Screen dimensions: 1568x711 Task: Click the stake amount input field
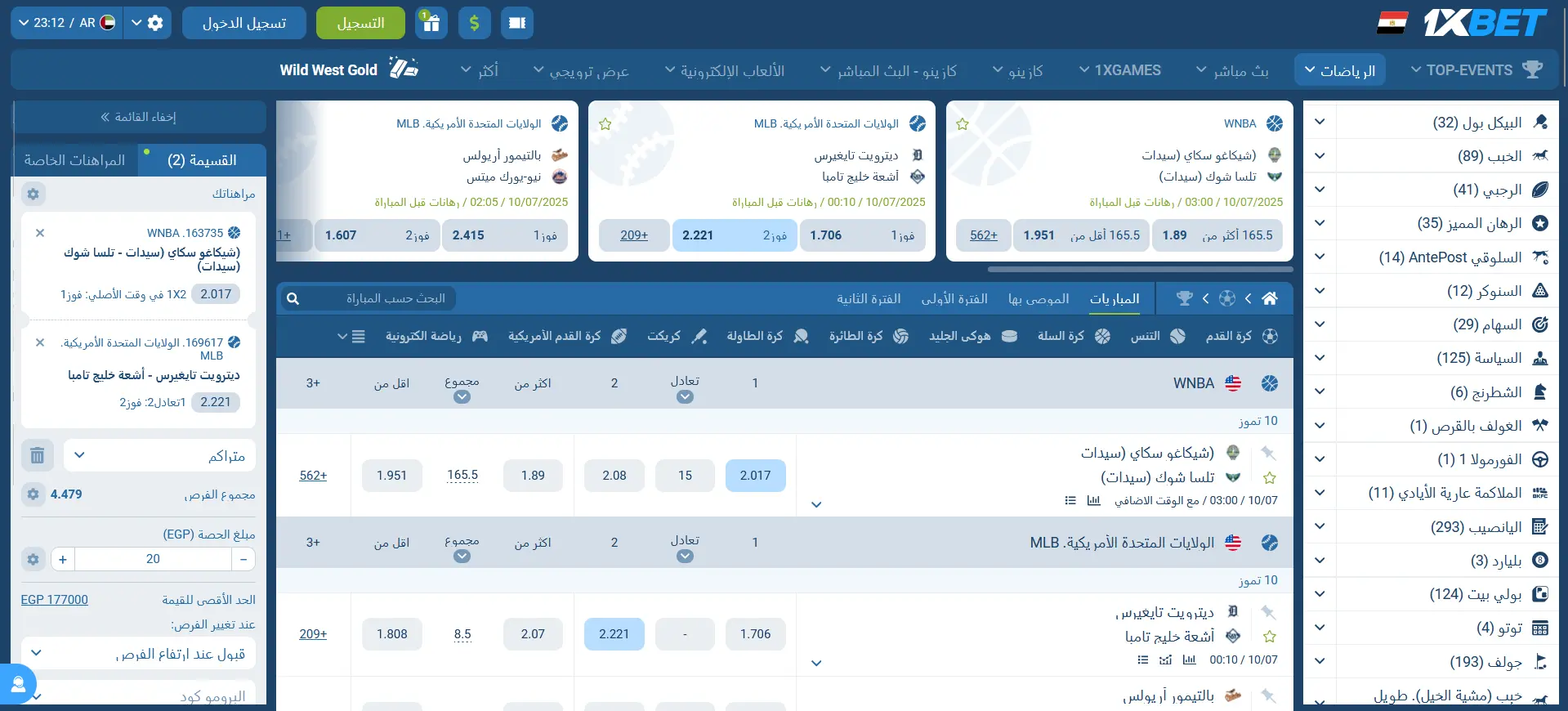[153, 559]
